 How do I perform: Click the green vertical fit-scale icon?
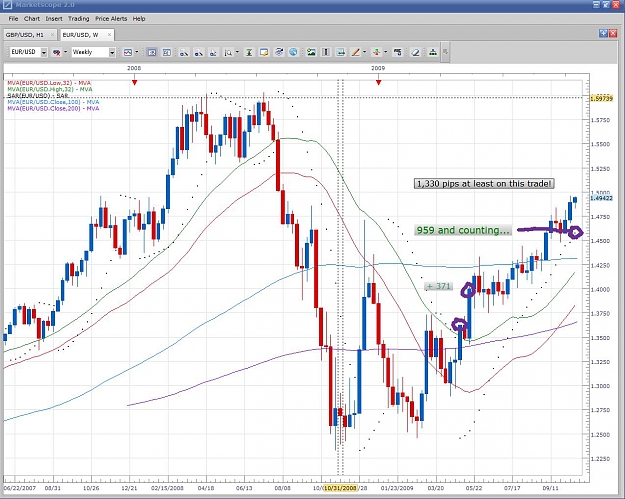[249, 52]
